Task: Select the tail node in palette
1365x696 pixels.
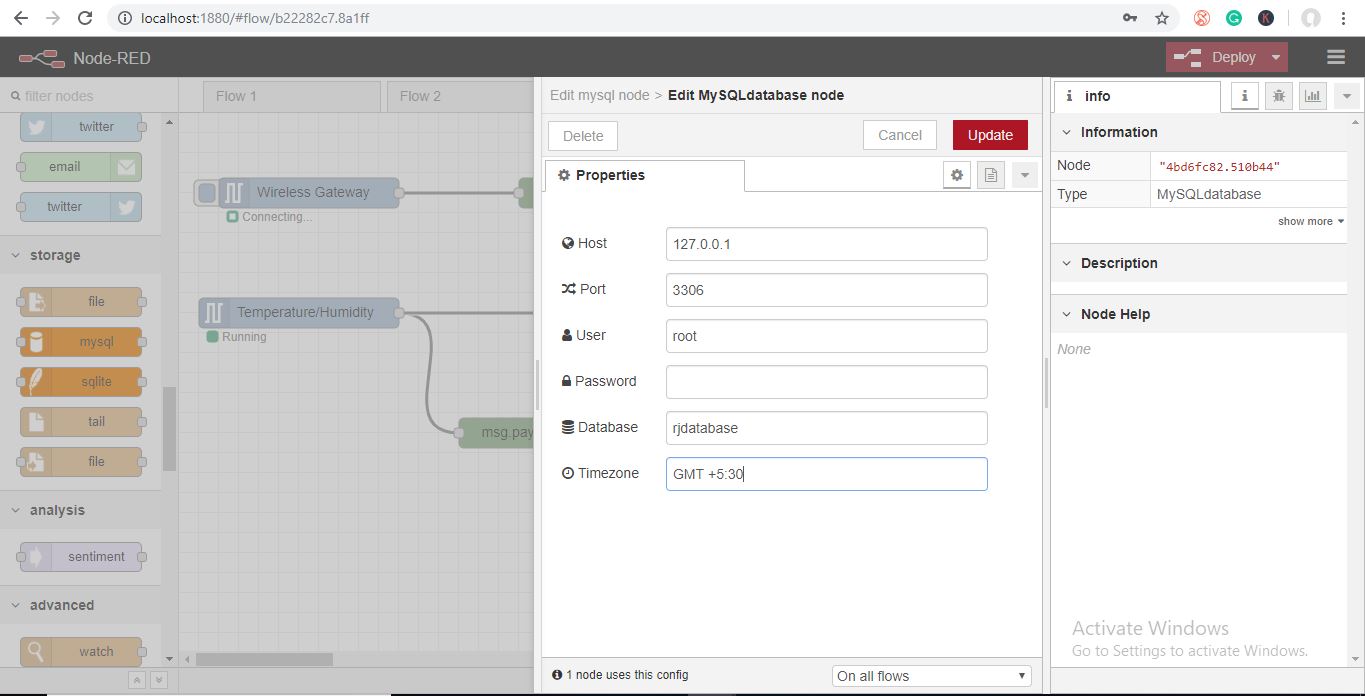Action: pos(81,421)
